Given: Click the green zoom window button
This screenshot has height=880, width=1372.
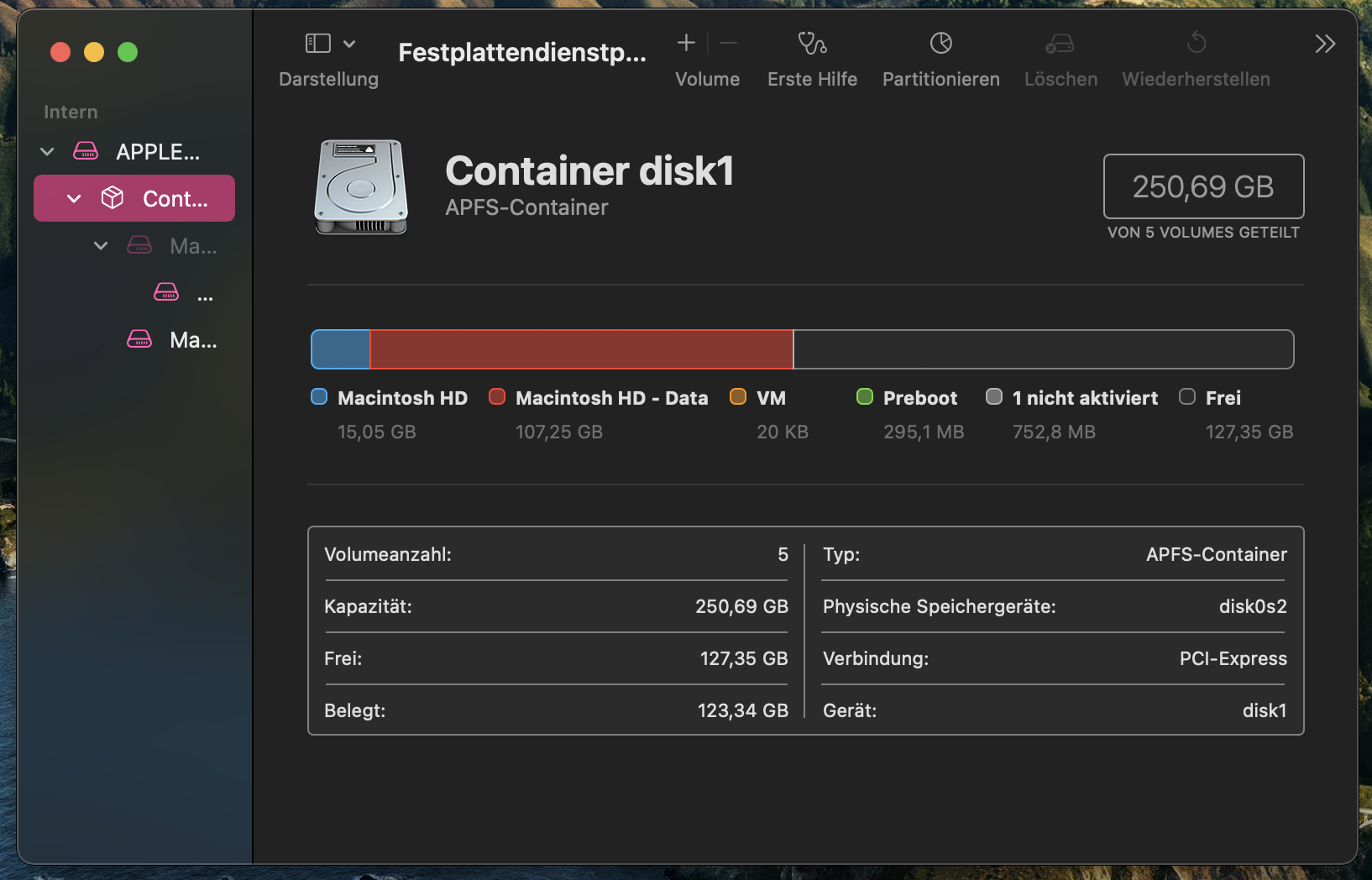Looking at the screenshot, I should click(x=128, y=52).
